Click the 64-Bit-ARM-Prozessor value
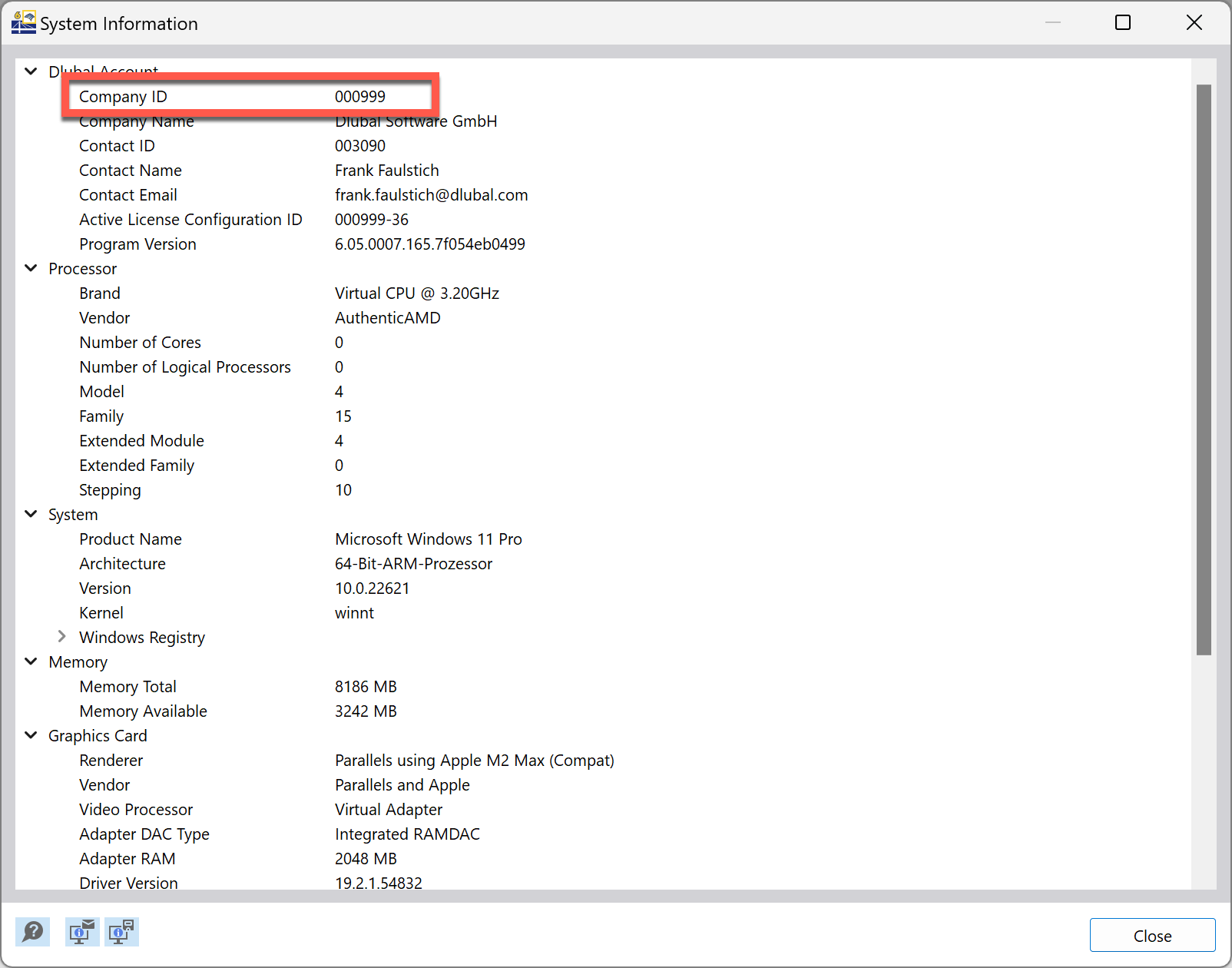 pos(413,564)
